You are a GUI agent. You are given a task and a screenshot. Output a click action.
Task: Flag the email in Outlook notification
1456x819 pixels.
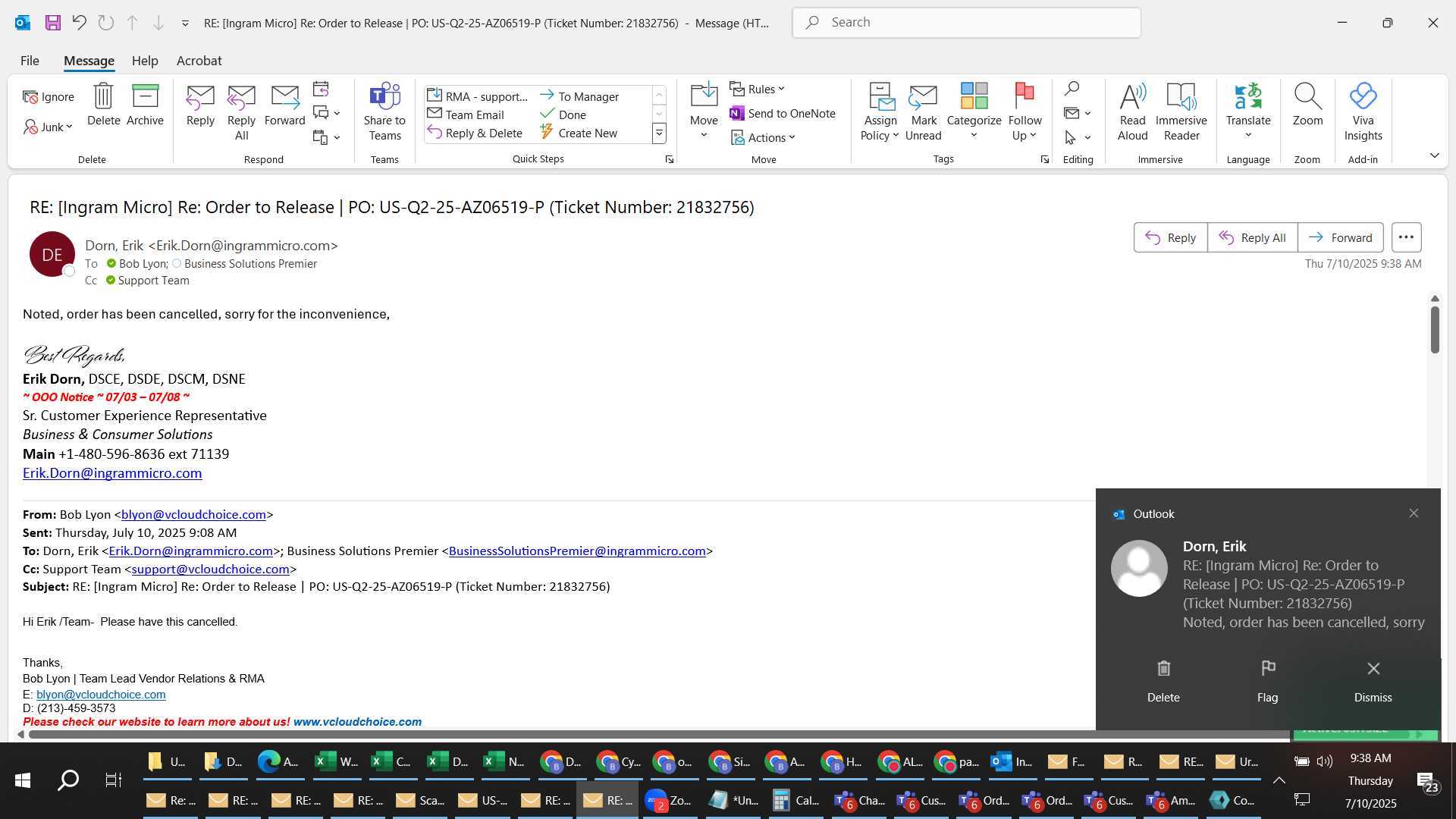tap(1267, 681)
